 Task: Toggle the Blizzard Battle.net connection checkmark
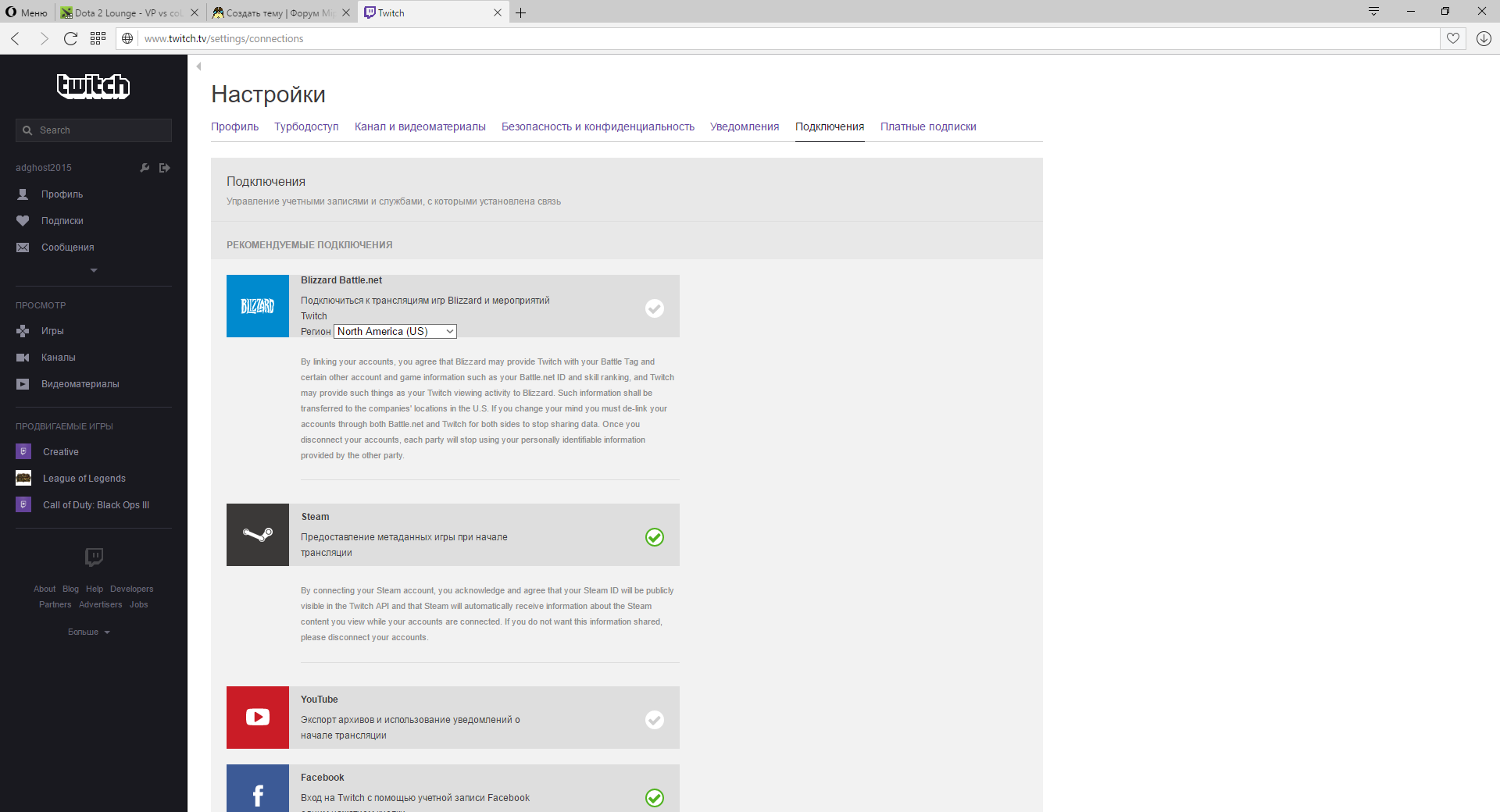pyautogui.click(x=655, y=308)
